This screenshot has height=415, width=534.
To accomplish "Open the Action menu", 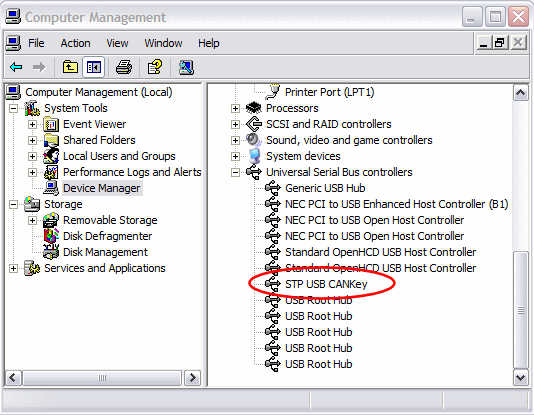I will [75, 43].
